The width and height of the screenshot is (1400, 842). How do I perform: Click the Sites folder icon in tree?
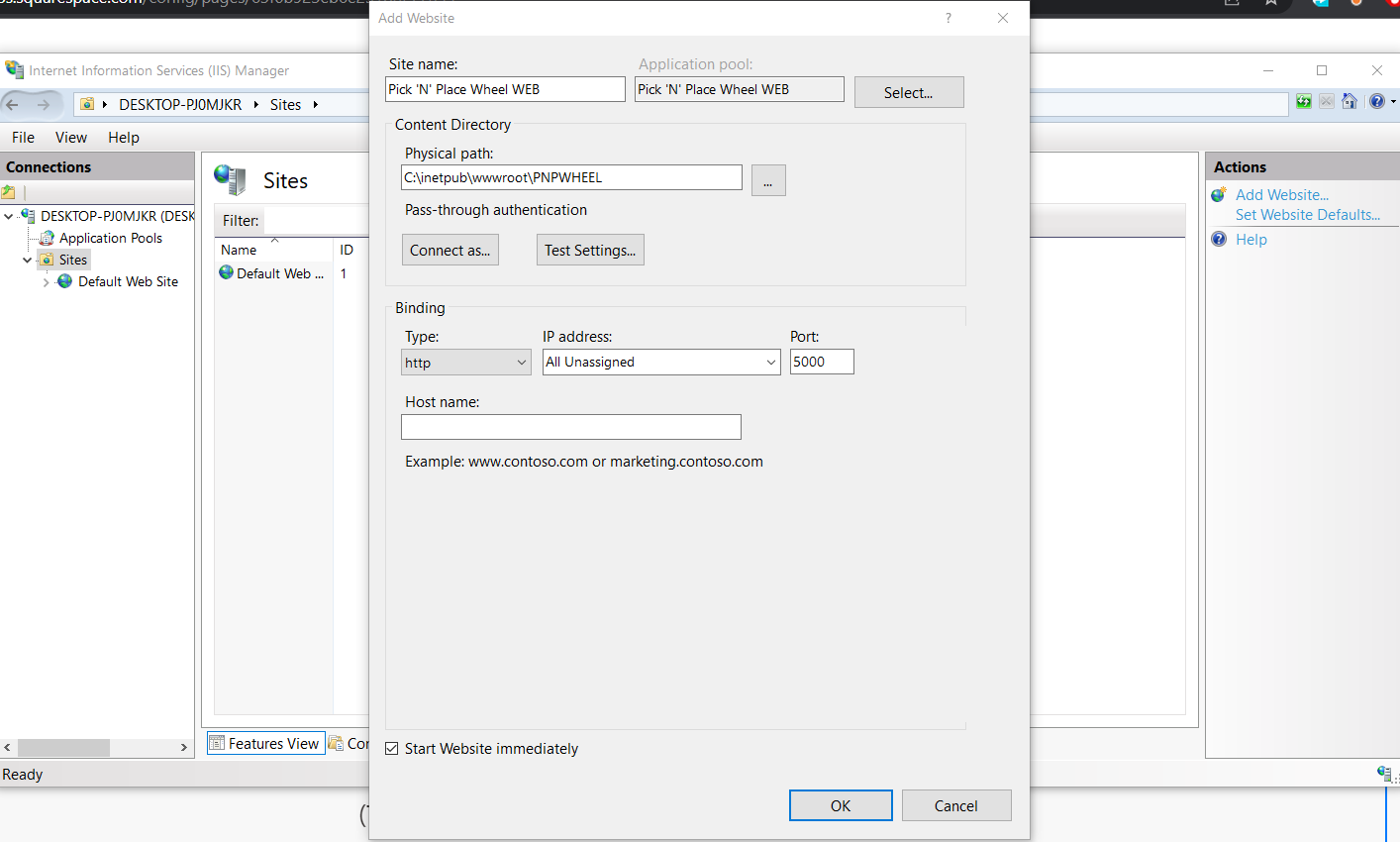47,260
